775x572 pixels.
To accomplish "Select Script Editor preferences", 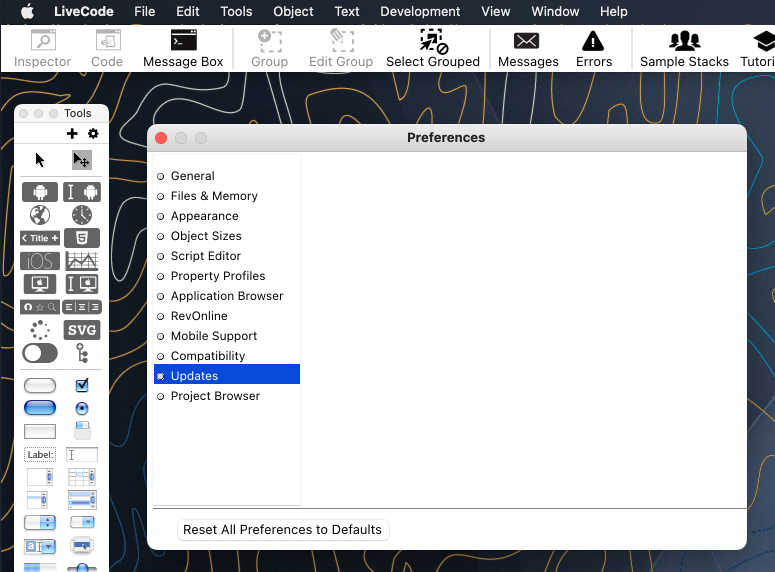I will click(x=227, y=256).
